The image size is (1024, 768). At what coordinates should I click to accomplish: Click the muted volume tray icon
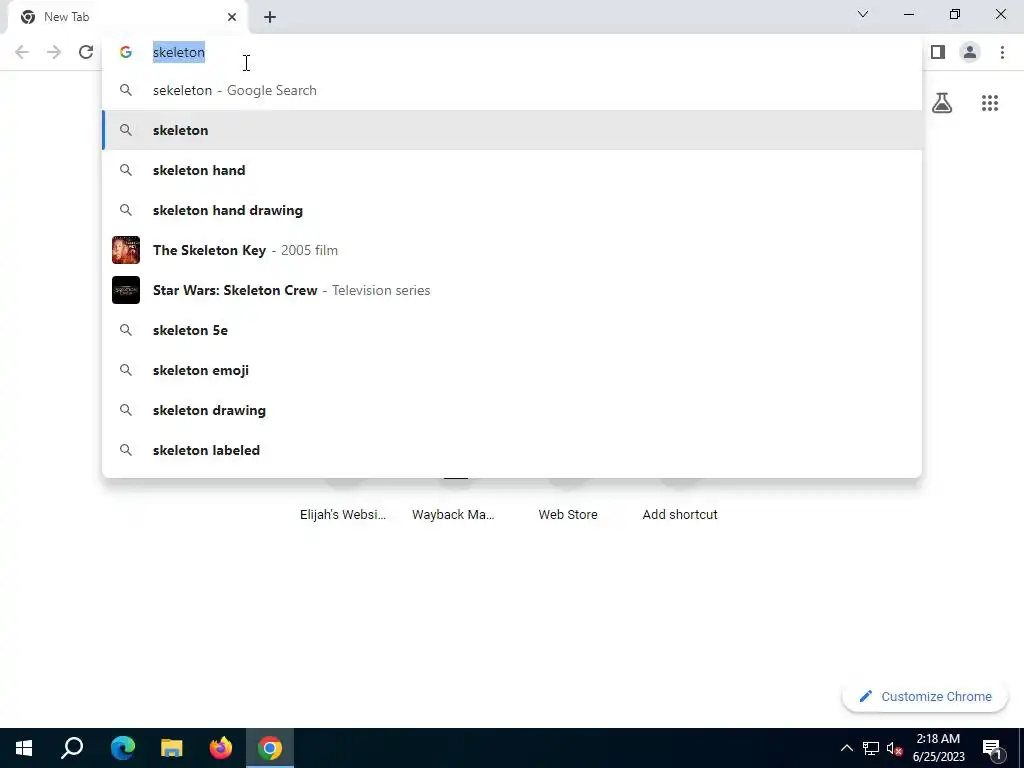pyautogui.click(x=895, y=748)
